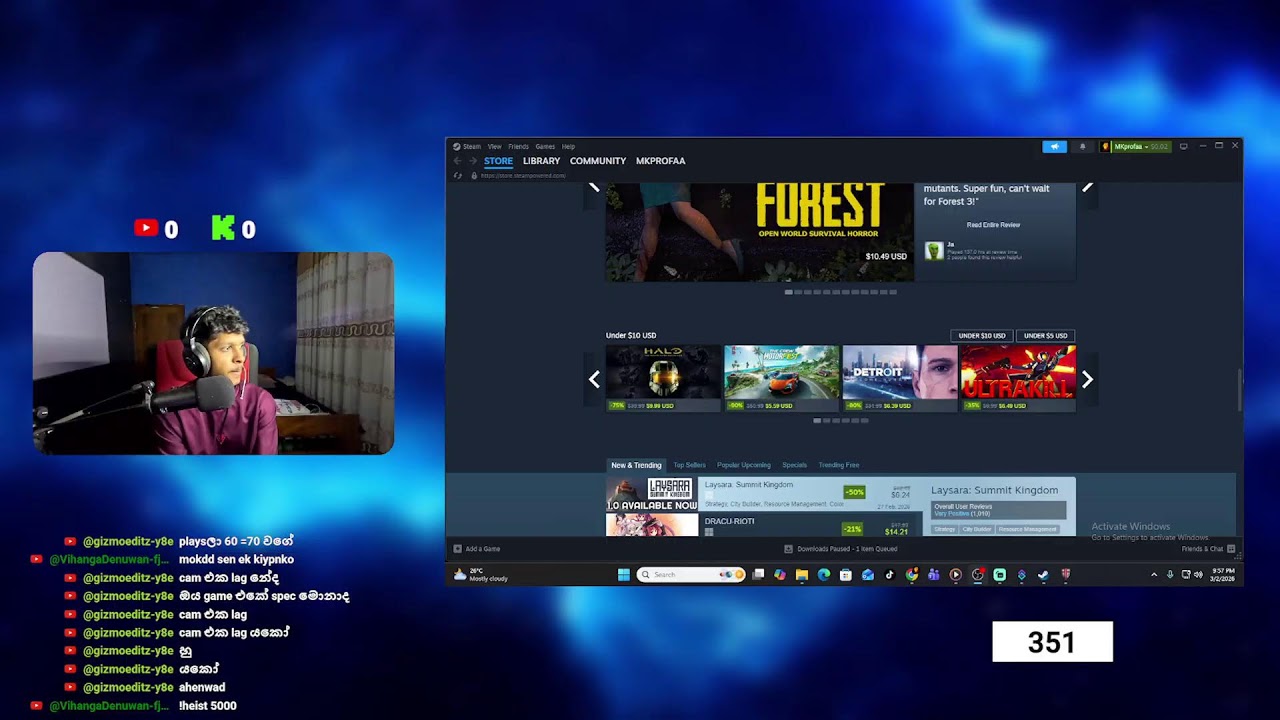Switch to the COMMUNITY tab
Image resolution: width=1280 pixels, height=720 pixels.
point(598,161)
